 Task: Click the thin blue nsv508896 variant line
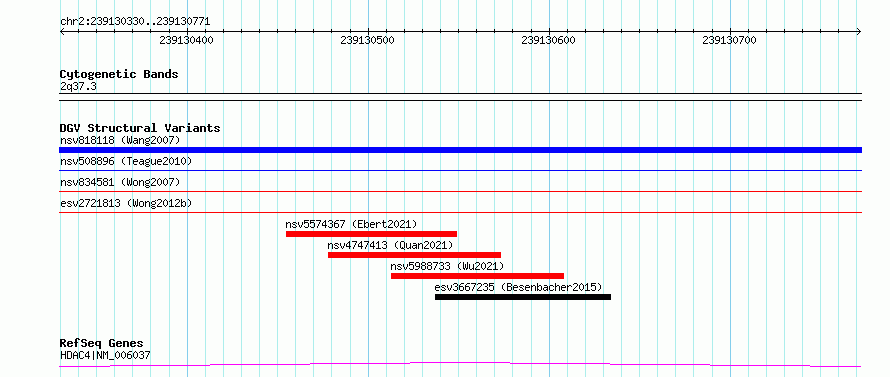(460, 170)
